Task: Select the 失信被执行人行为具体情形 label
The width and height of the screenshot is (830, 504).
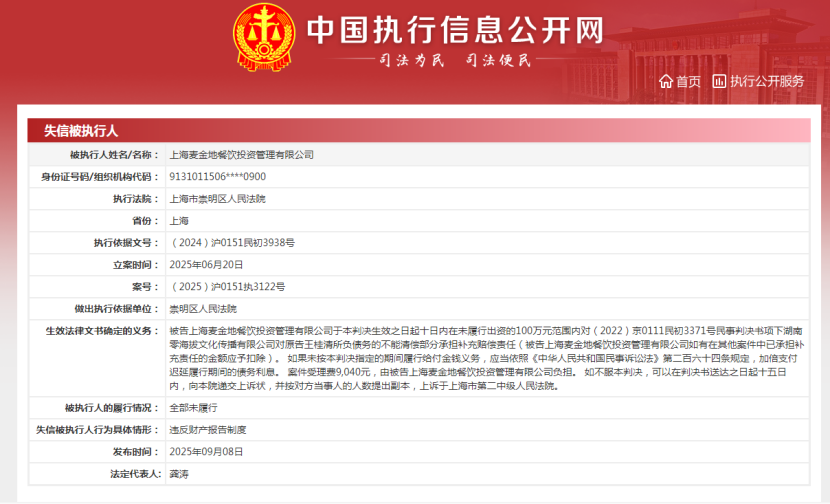Action: (x=97, y=430)
